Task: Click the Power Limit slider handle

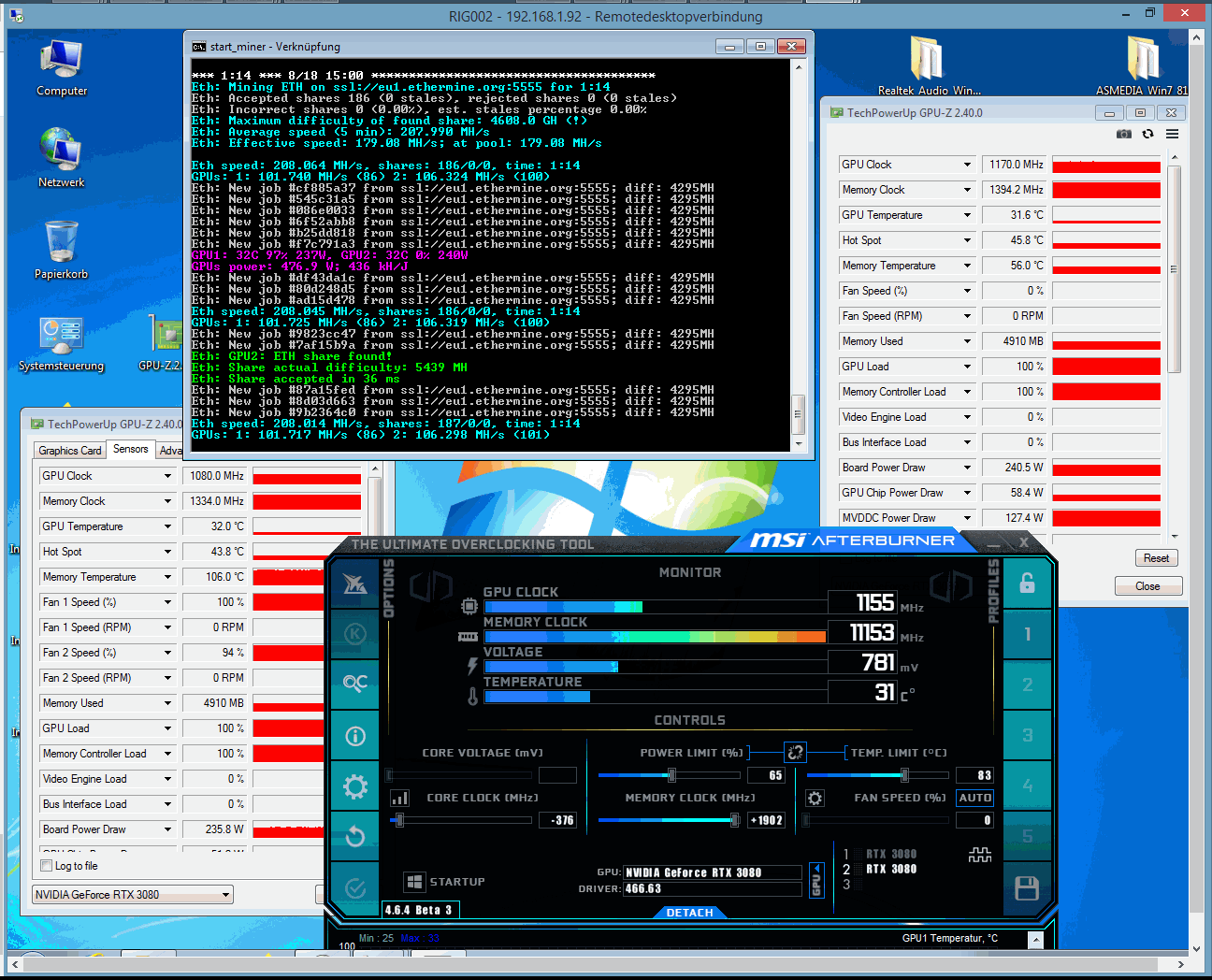Action: pyautogui.click(x=671, y=775)
